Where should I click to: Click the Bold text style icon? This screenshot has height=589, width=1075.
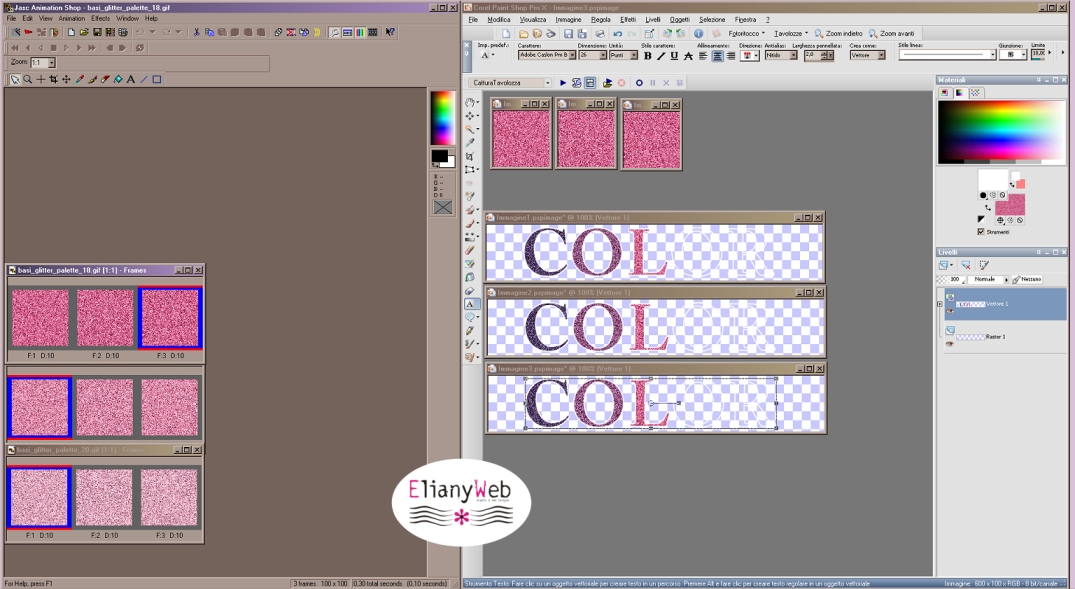tap(648, 56)
